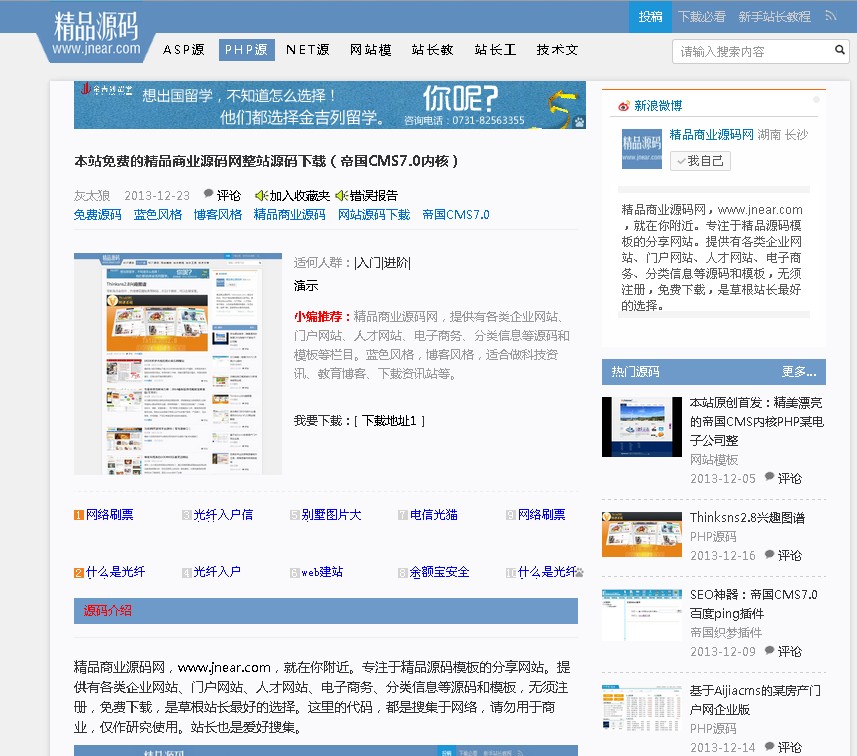
Task: Click the search magnifier icon
Action: pos(840,50)
